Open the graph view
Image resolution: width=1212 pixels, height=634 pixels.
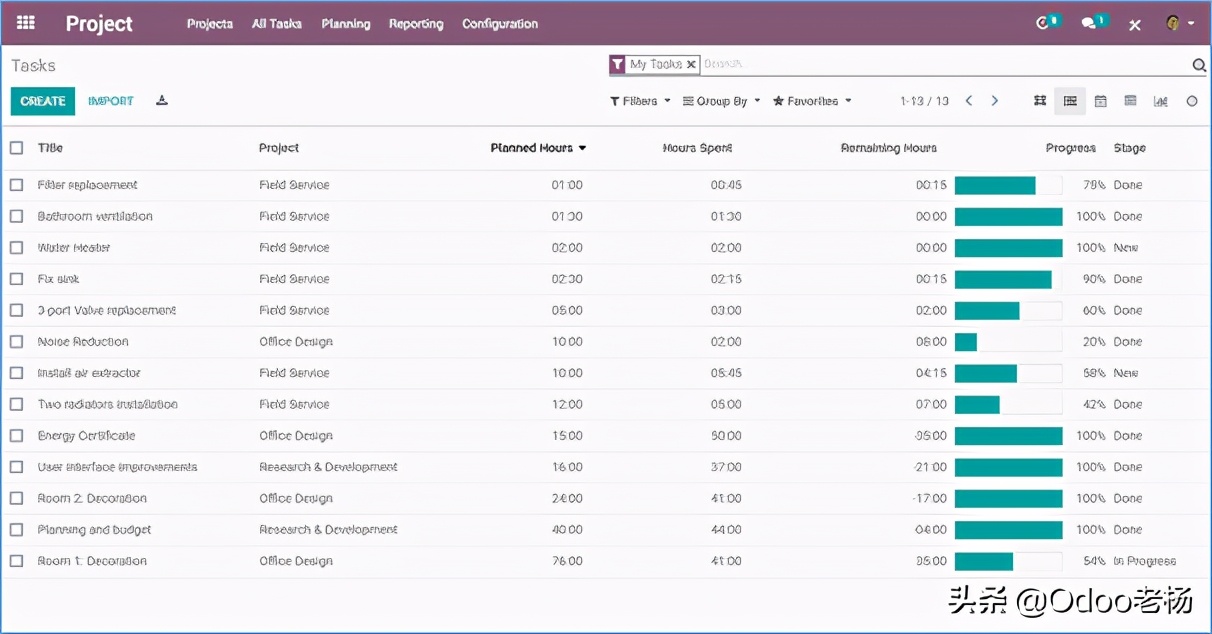pyautogui.click(x=1160, y=101)
